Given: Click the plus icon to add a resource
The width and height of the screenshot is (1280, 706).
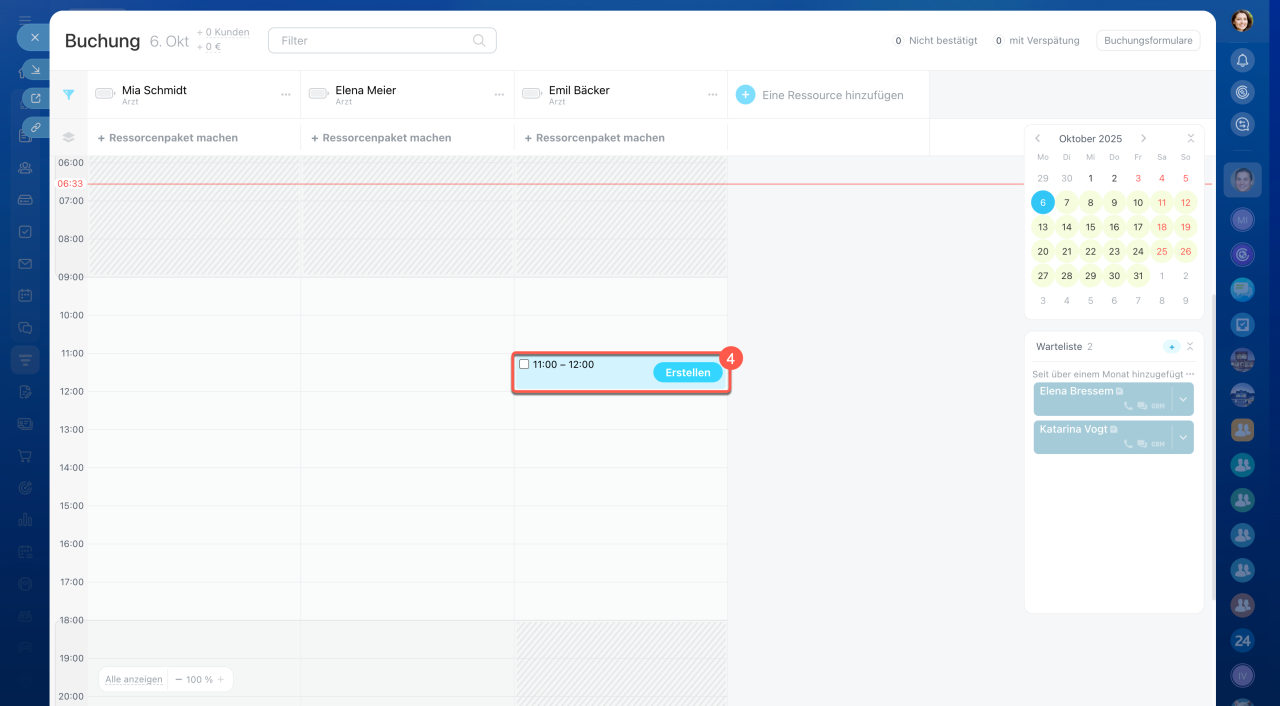Looking at the screenshot, I should click(745, 95).
